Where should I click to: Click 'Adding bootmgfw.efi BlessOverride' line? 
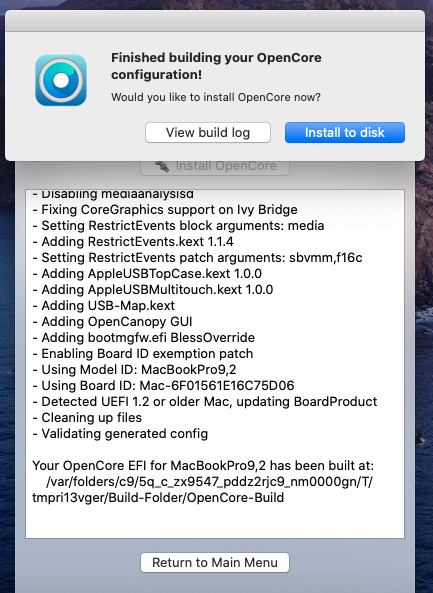[x=143, y=337]
